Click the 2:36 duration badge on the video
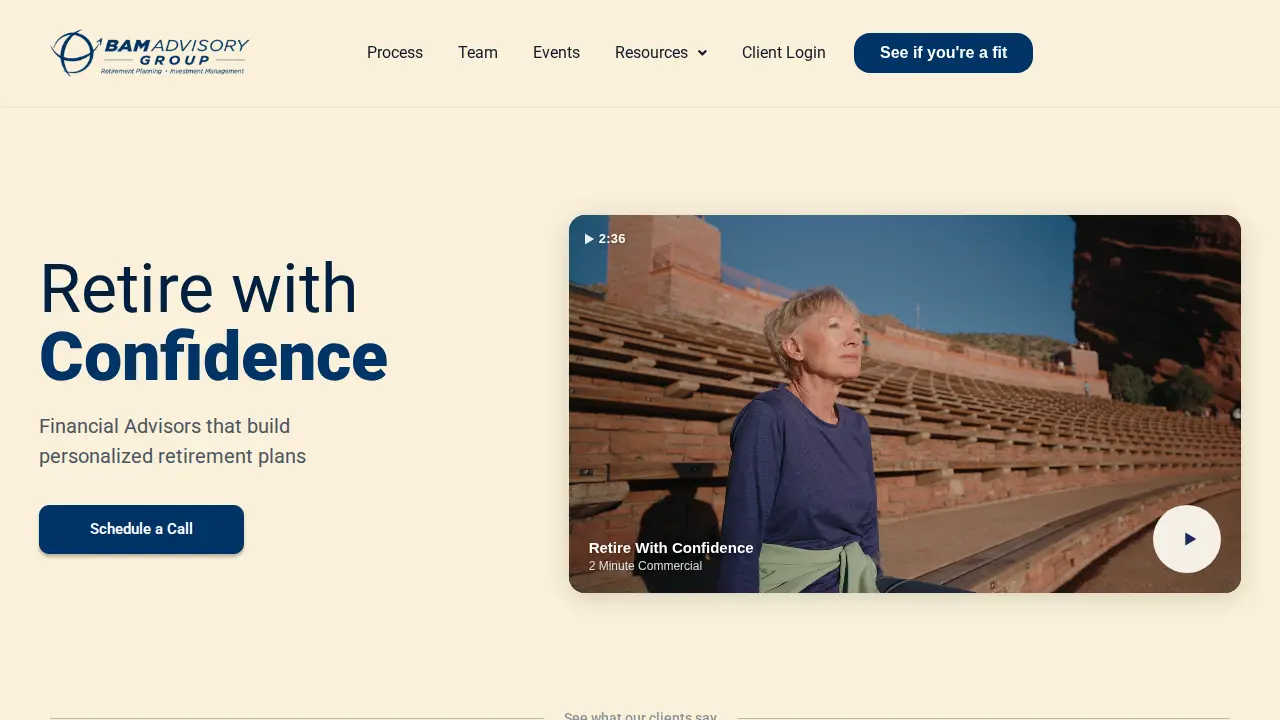The height and width of the screenshot is (720, 1280). coord(605,239)
